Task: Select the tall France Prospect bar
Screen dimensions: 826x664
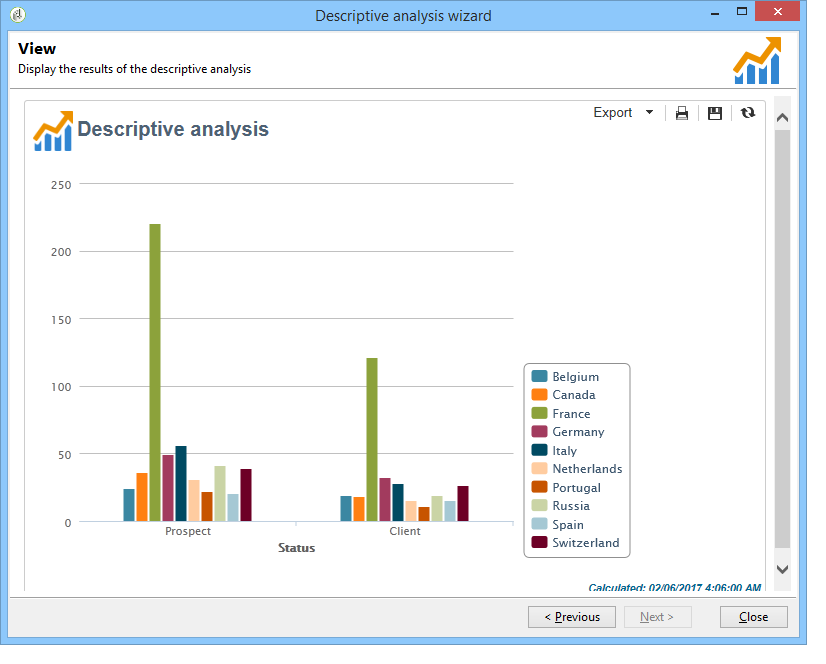Action: (x=155, y=373)
